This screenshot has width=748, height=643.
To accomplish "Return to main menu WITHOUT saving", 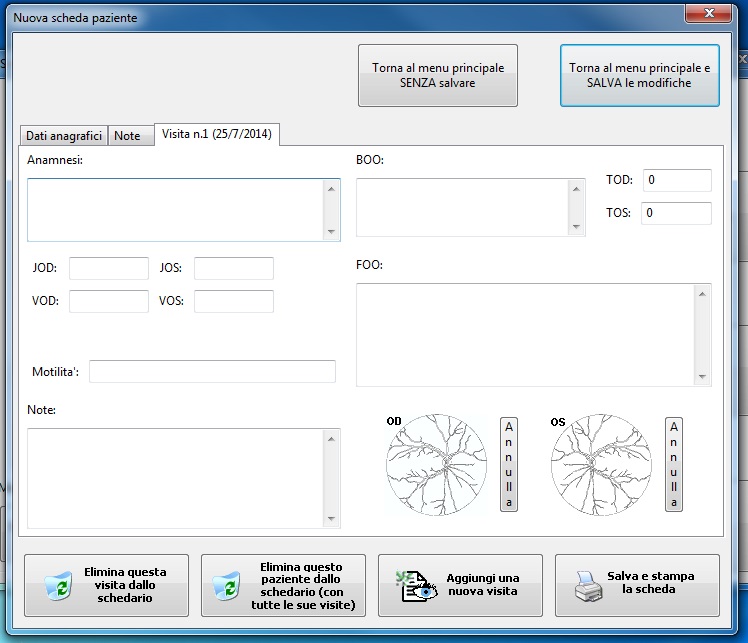I will [x=438, y=76].
